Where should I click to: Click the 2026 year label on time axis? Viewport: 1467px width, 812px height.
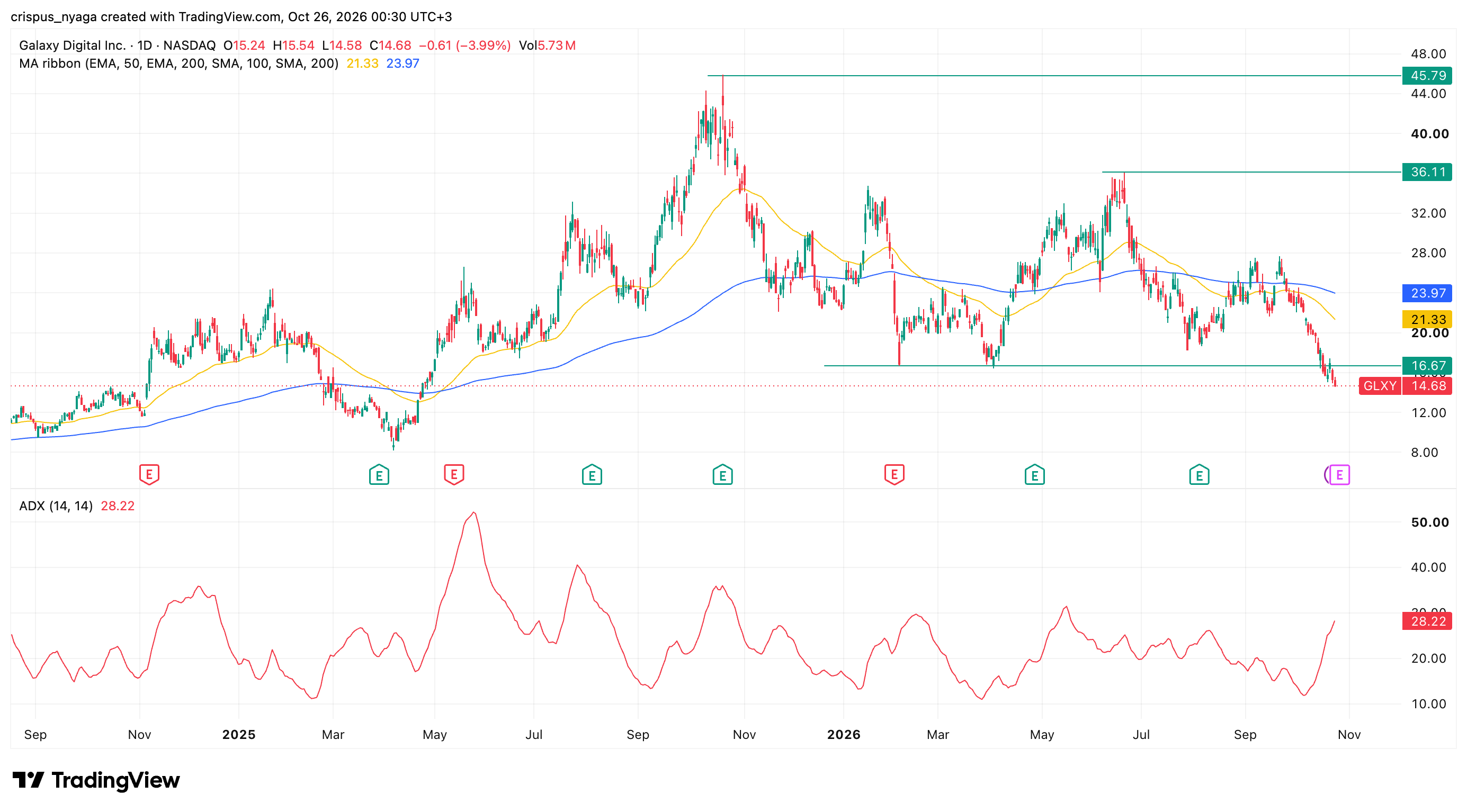(x=844, y=735)
